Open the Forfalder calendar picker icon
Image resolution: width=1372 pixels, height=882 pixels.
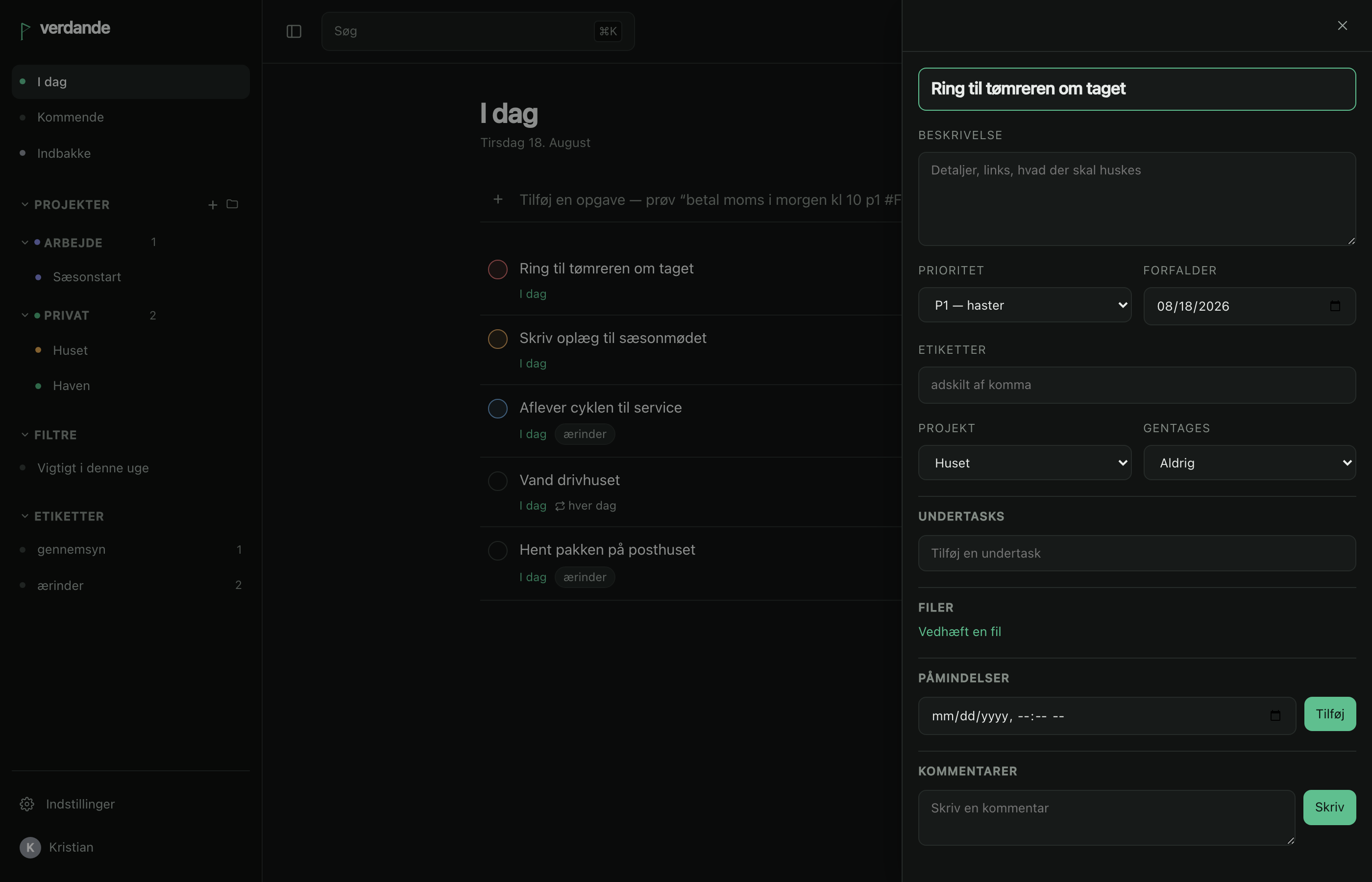coord(1335,306)
